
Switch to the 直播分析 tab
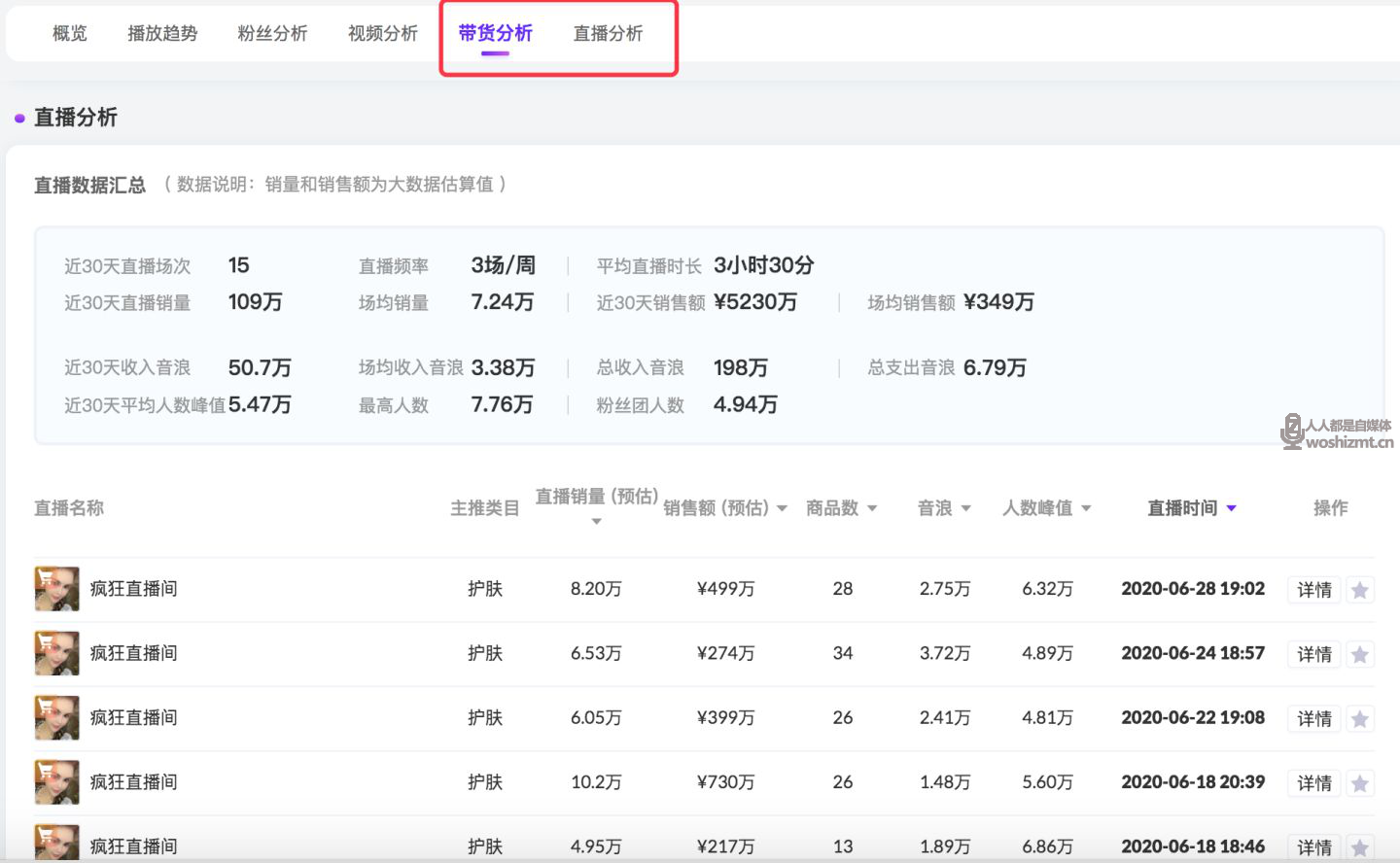pyautogui.click(x=608, y=33)
